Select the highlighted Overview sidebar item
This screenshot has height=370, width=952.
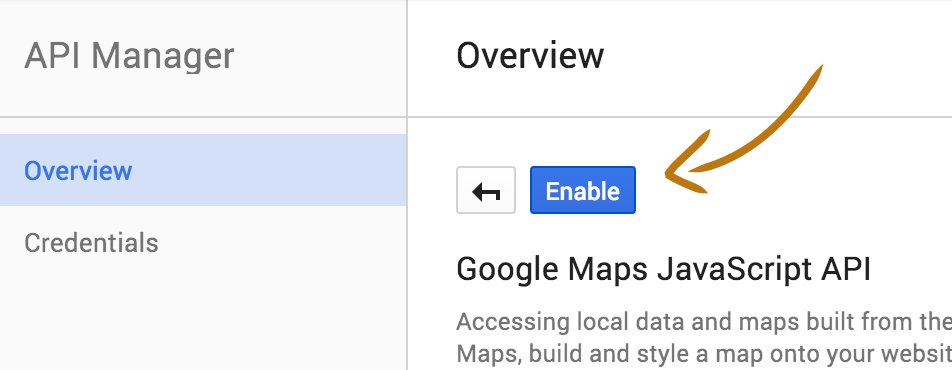(203, 170)
